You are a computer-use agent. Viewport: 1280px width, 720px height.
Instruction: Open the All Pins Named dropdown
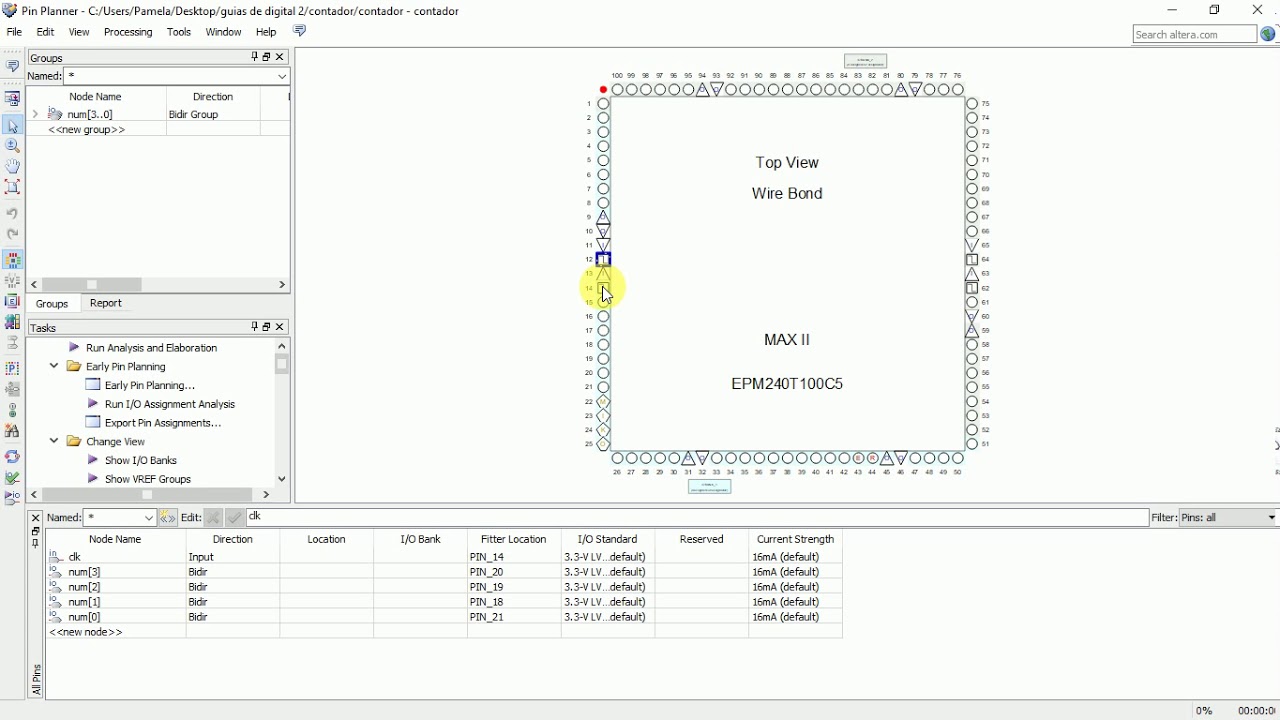(x=150, y=518)
